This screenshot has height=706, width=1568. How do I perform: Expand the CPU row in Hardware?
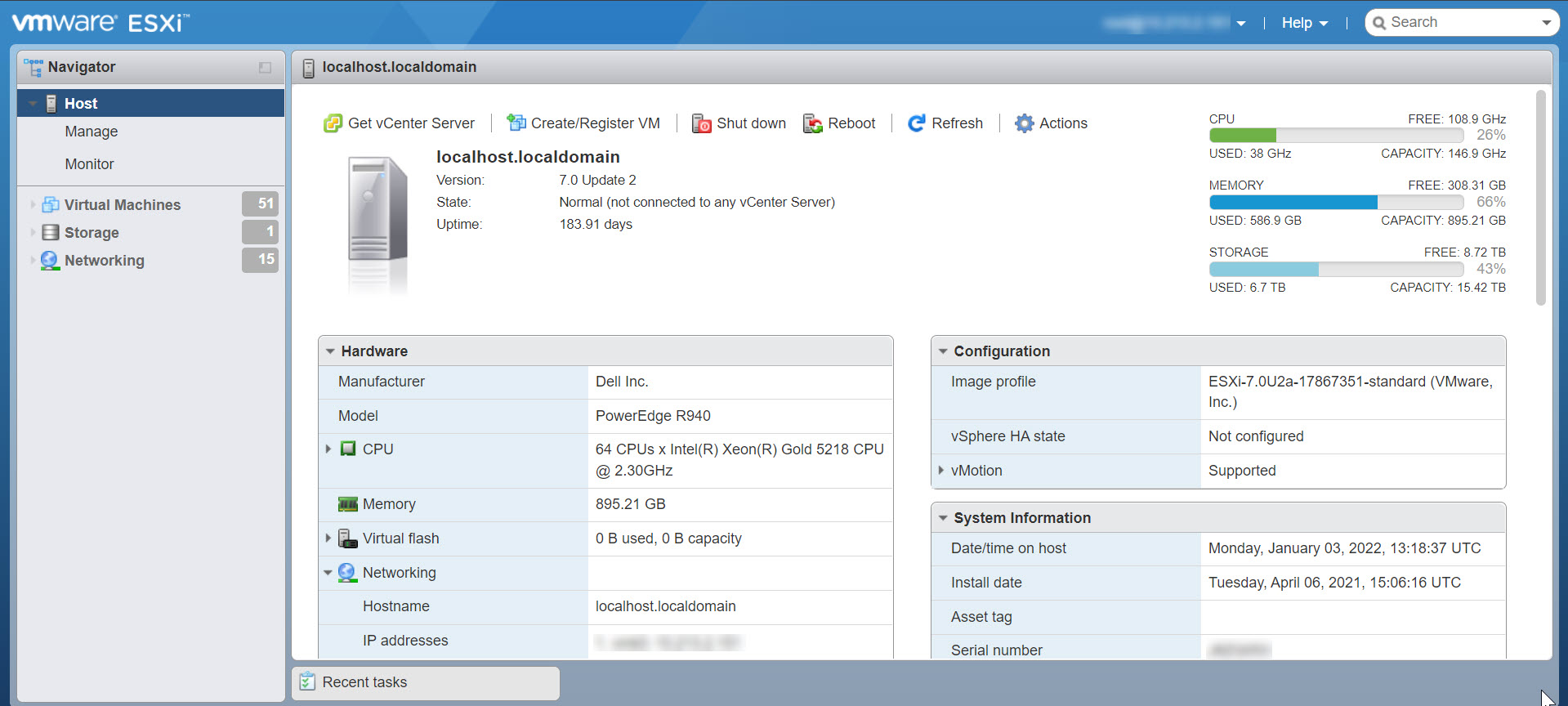(x=328, y=449)
